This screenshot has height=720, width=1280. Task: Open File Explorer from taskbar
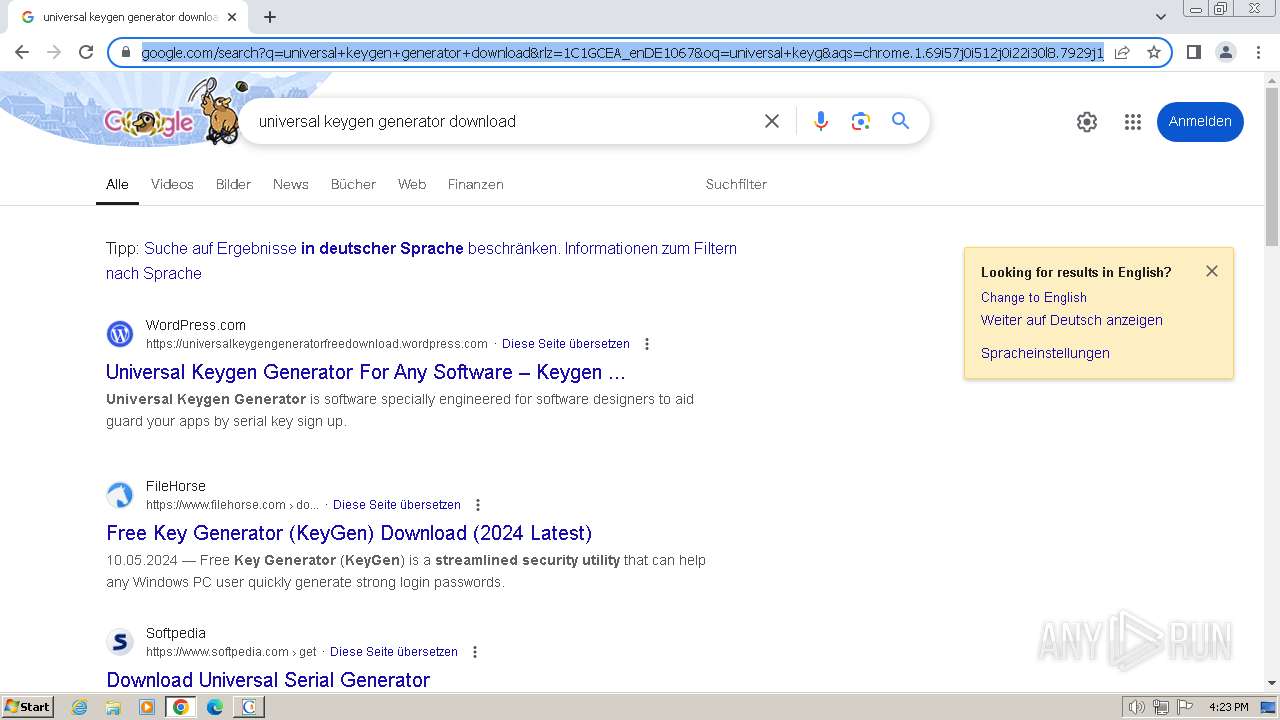pos(113,707)
